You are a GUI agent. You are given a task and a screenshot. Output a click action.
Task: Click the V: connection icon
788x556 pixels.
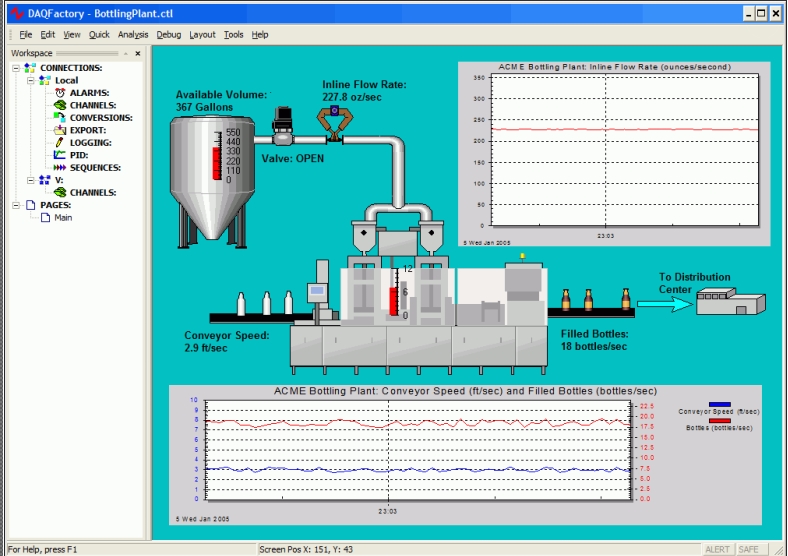[x=45, y=179]
